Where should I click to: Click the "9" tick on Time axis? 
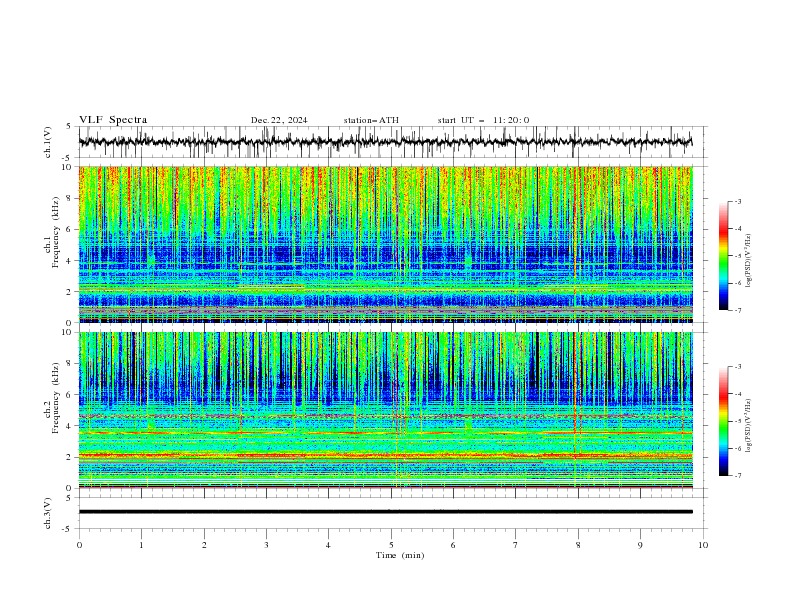(640, 545)
